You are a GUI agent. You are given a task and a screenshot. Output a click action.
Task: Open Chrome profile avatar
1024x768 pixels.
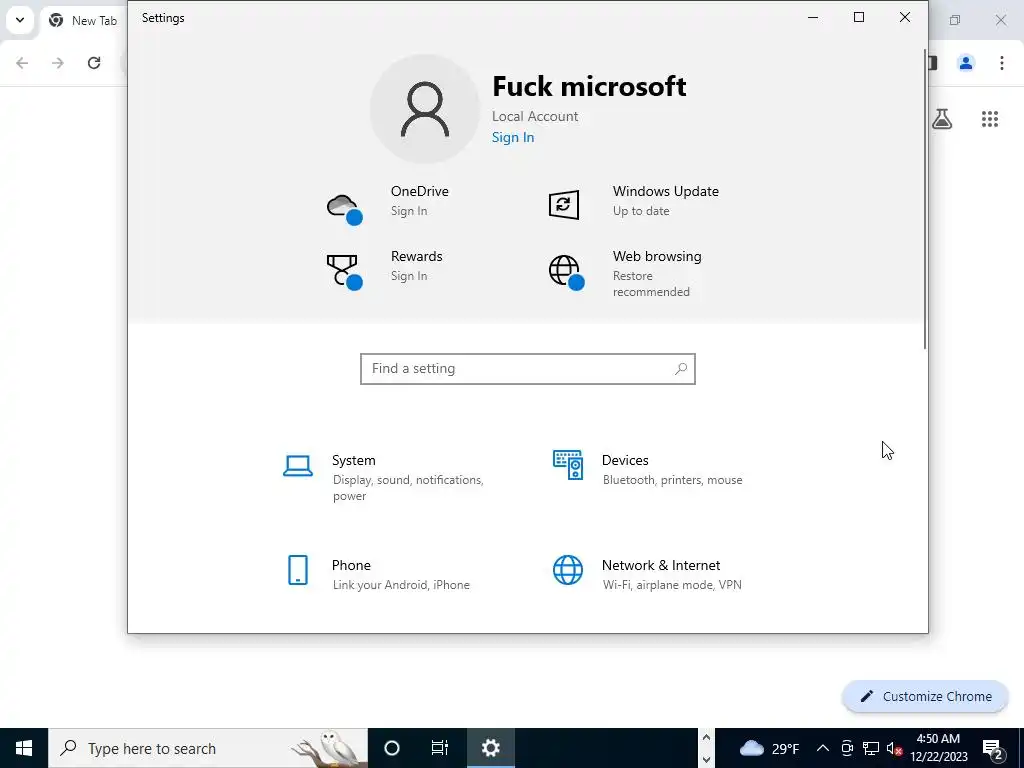pos(966,63)
